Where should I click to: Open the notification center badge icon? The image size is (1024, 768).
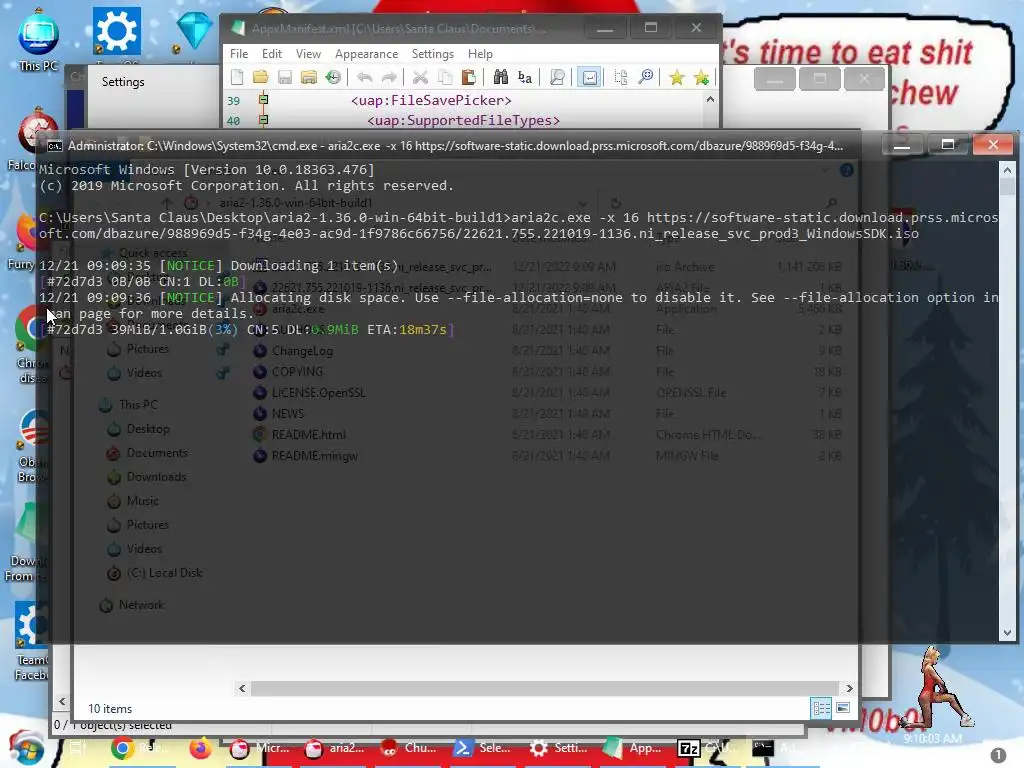[998, 756]
